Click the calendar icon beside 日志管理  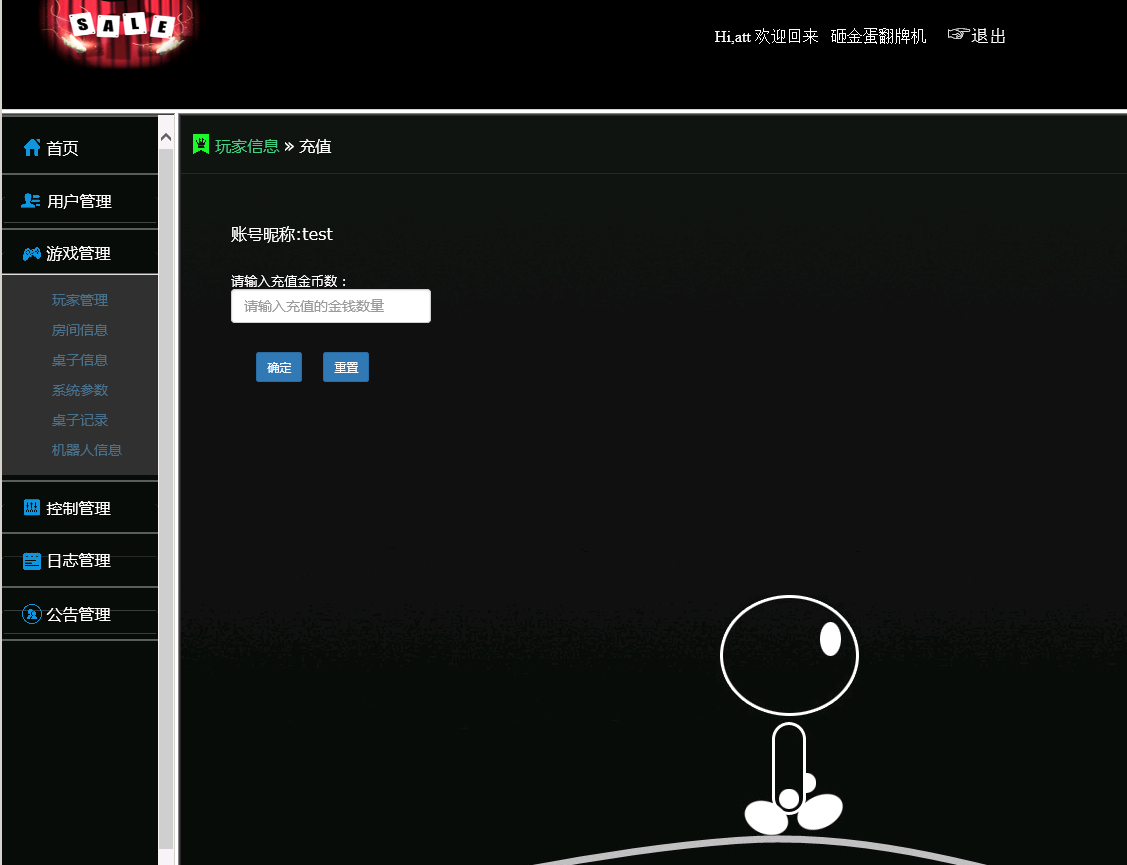tap(31, 560)
